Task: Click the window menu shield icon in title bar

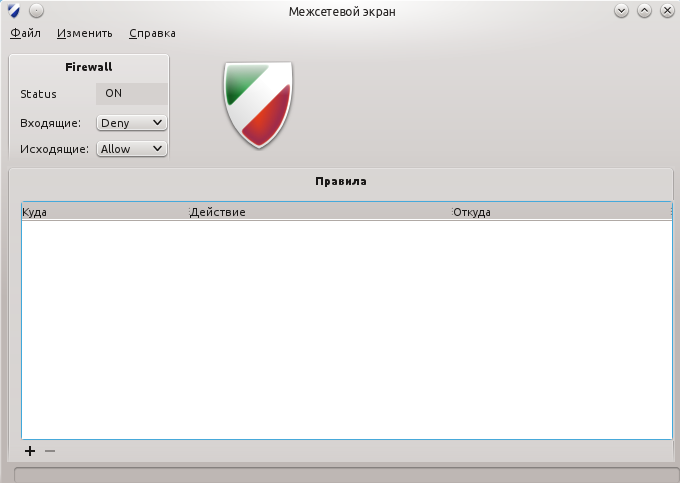Action: tap(14, 11)
